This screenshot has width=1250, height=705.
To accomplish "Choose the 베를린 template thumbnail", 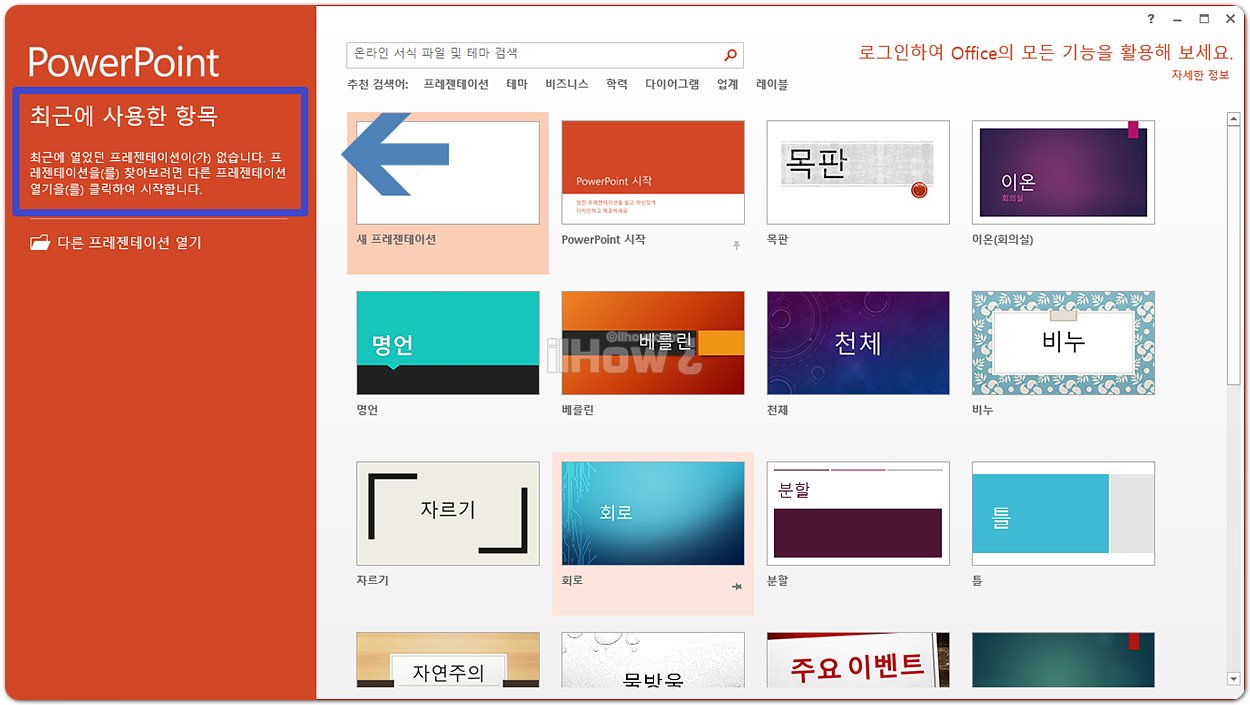I will [x=653, y=343].
